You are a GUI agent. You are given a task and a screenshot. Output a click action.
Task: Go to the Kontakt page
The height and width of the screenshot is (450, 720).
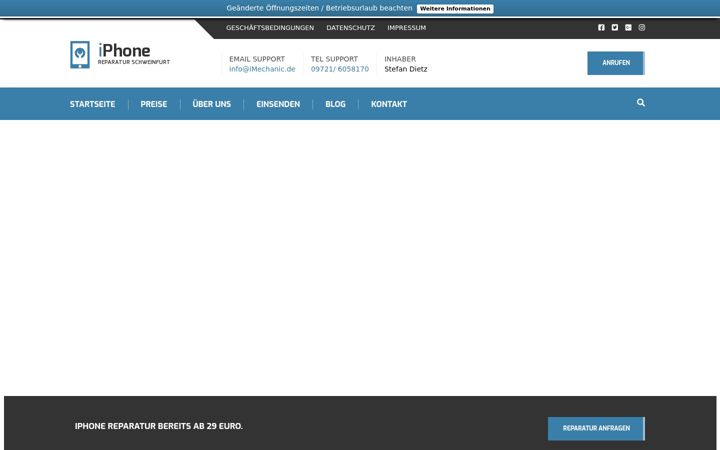(389, 104)
